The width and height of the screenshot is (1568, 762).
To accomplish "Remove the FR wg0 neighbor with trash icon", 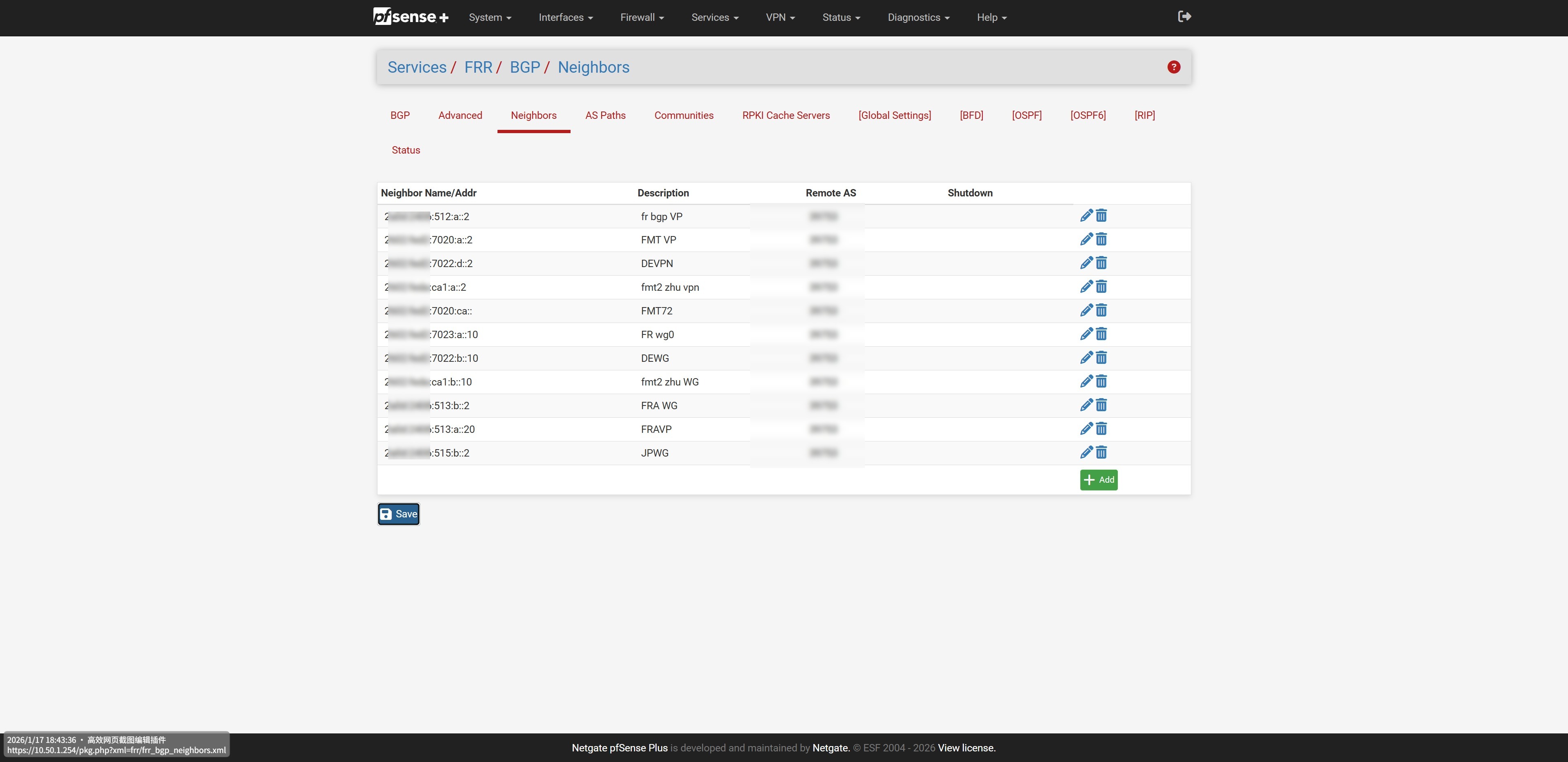I will point(1101,334).
